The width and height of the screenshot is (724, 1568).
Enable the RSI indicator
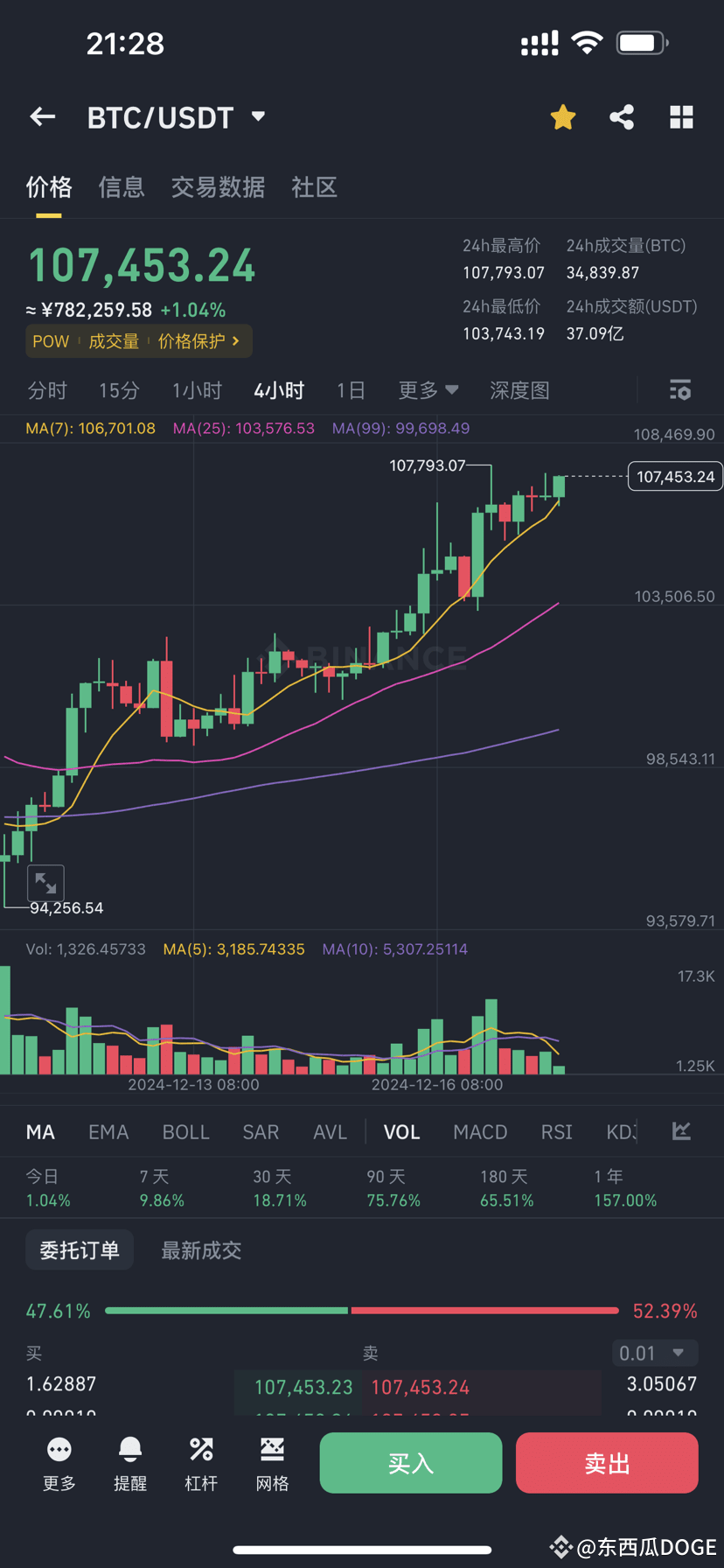[556, 1131]
